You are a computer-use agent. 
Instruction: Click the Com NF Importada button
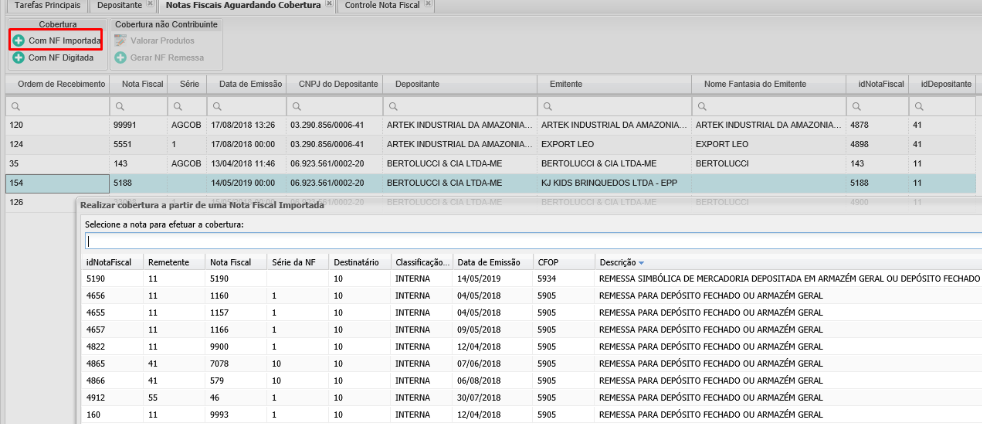(56, 41)
